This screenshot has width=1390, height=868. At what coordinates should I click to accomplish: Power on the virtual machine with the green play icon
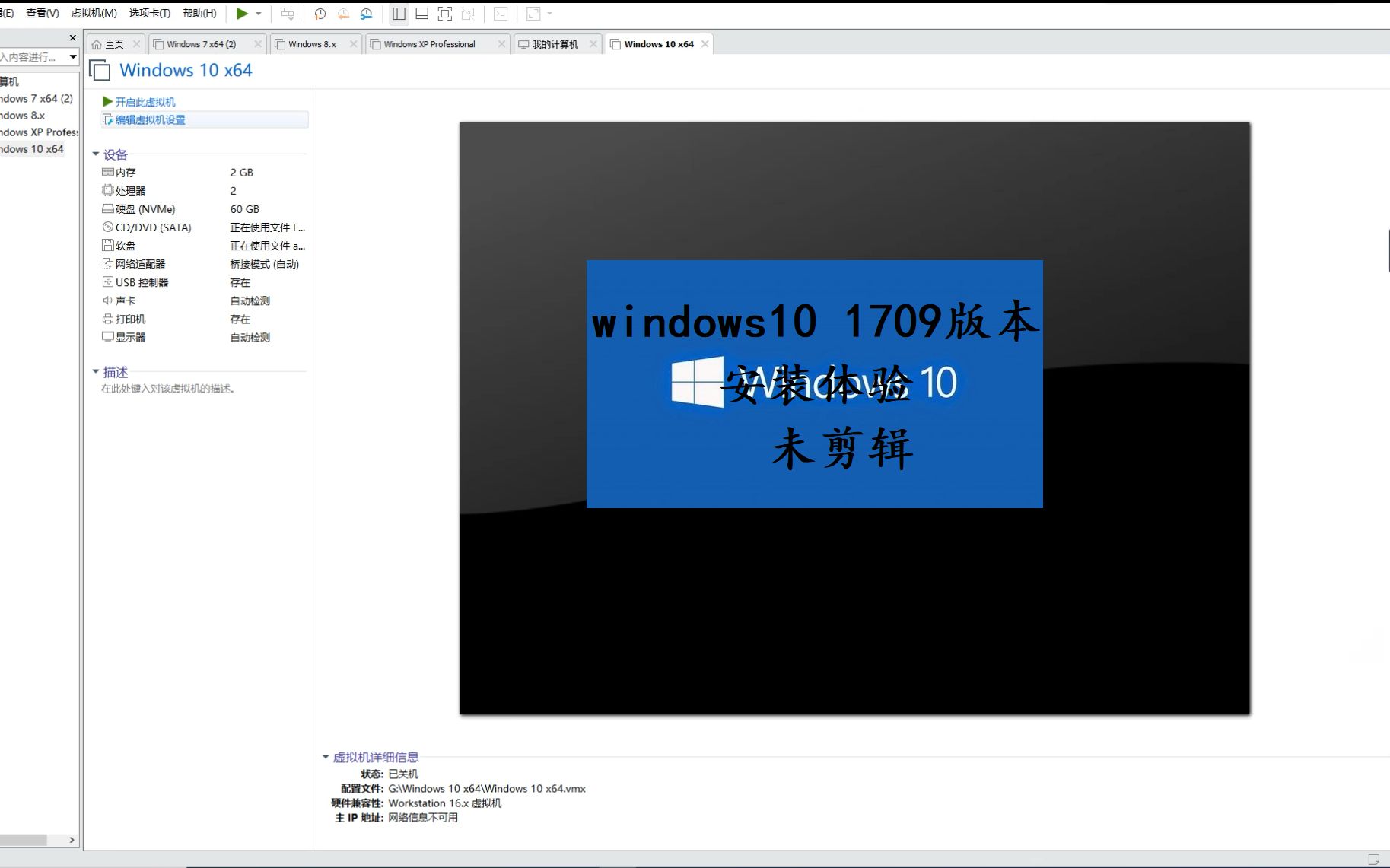tap(242, 13)
